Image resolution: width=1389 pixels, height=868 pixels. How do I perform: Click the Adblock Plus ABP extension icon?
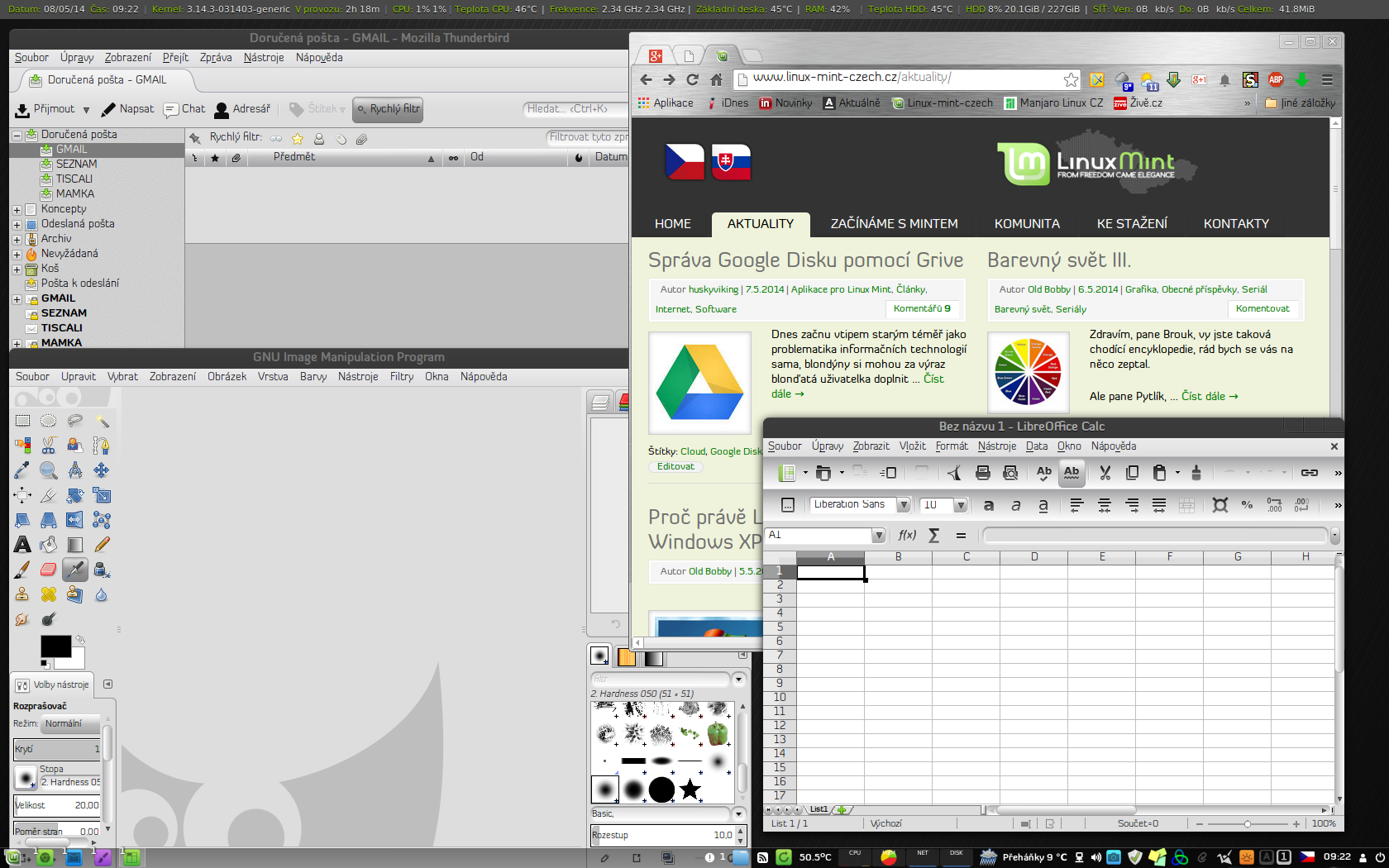(1276, 79)
